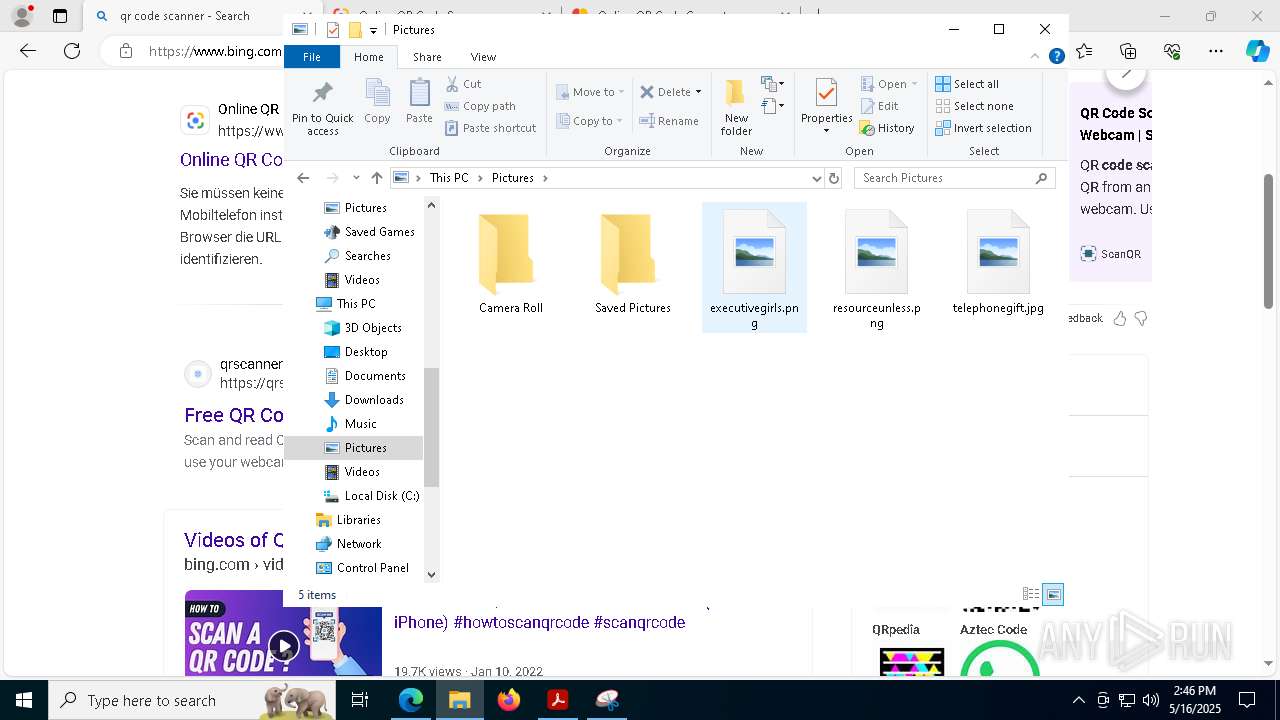This screenshot has width=1280, height=720.
Task: Expand address bar history dropdown
Action: 817,178
